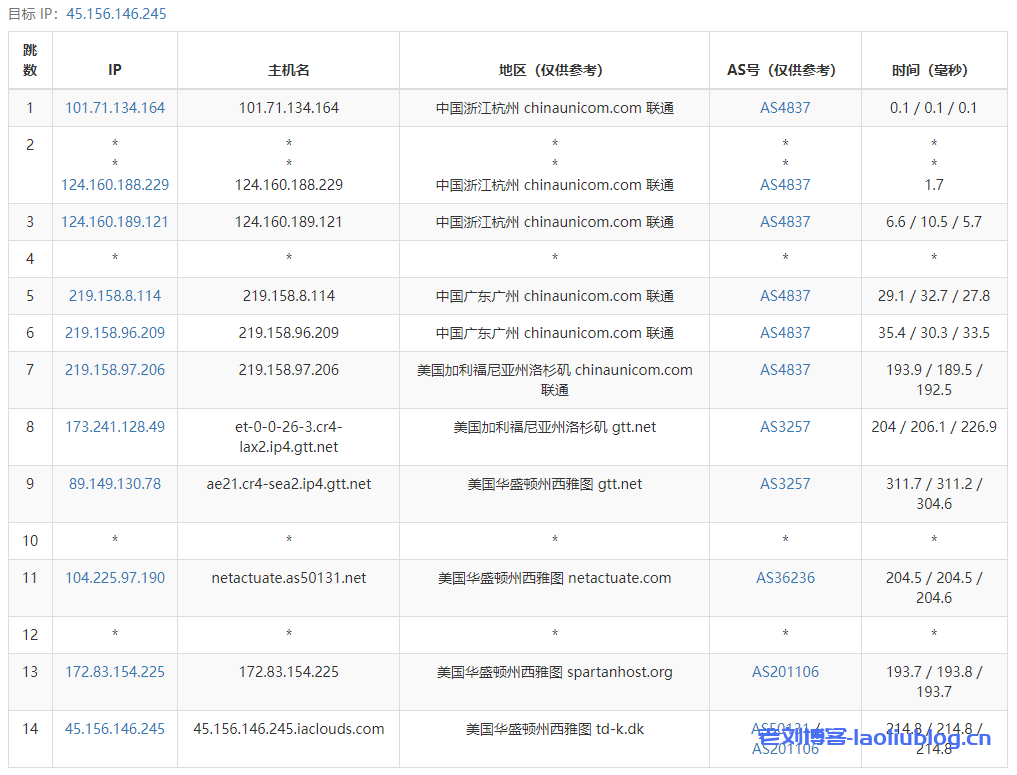Click IP 219.158.96.209 on hop 6

[114, 332]
